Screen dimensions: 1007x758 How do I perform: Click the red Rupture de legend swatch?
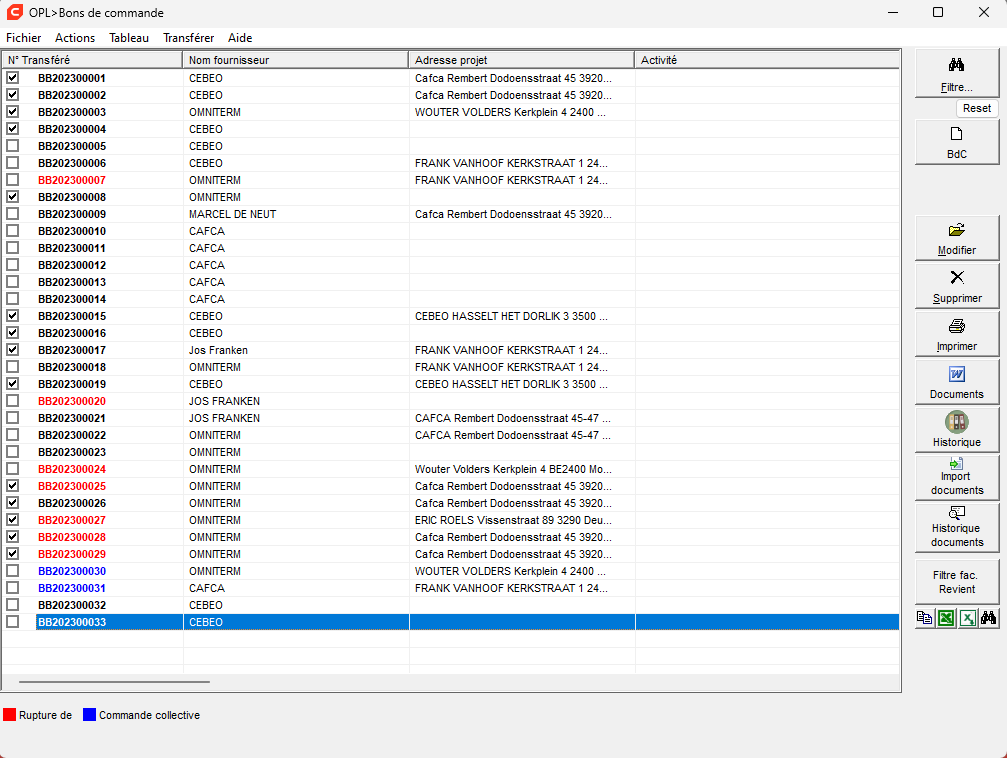coord(10,715)
